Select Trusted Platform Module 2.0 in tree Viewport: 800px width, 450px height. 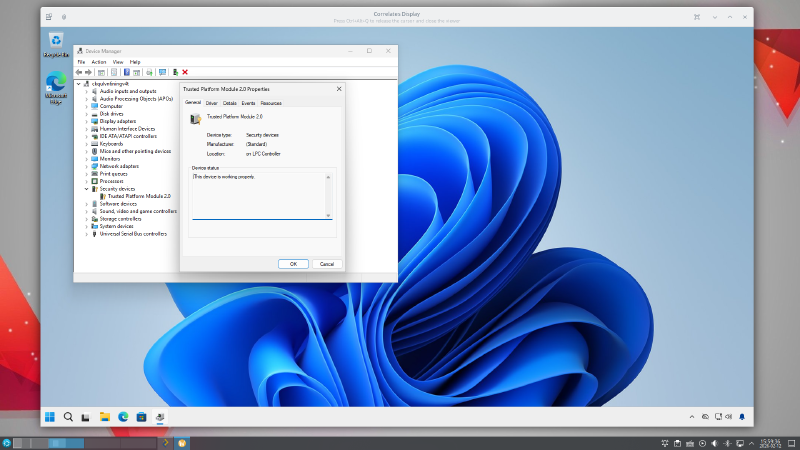139,196
